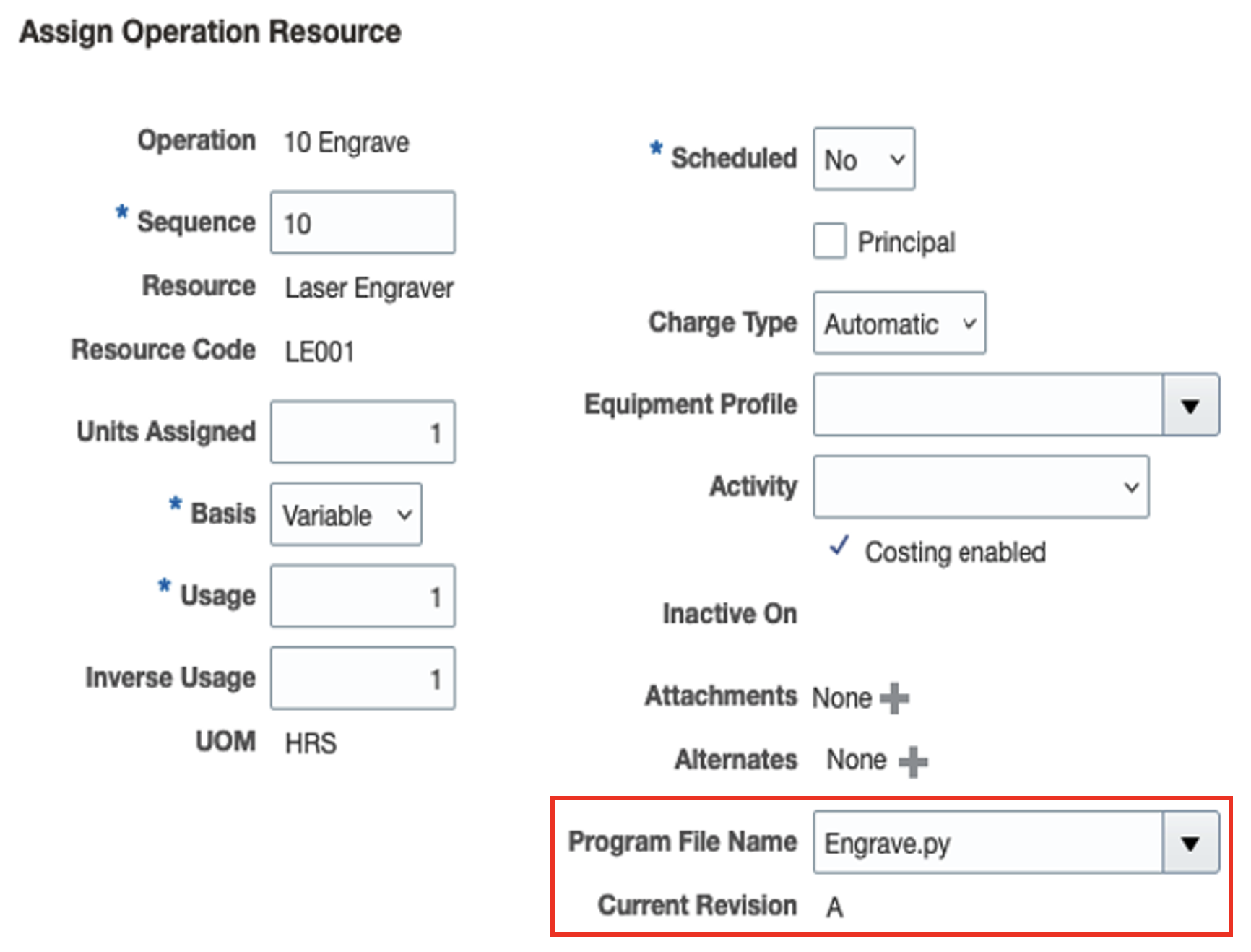Screen dimensions: 1251x952
Task: Expand the Program File Name dropdown arrow
Action: 1190,843
